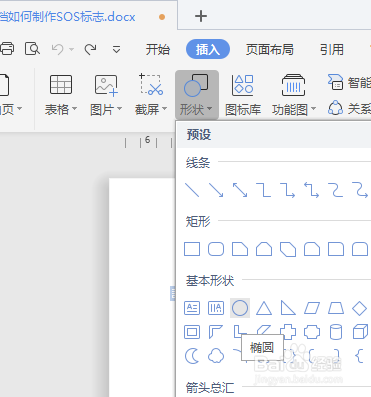Select the 插入 ribbon tab

click(x=208, y=49)
